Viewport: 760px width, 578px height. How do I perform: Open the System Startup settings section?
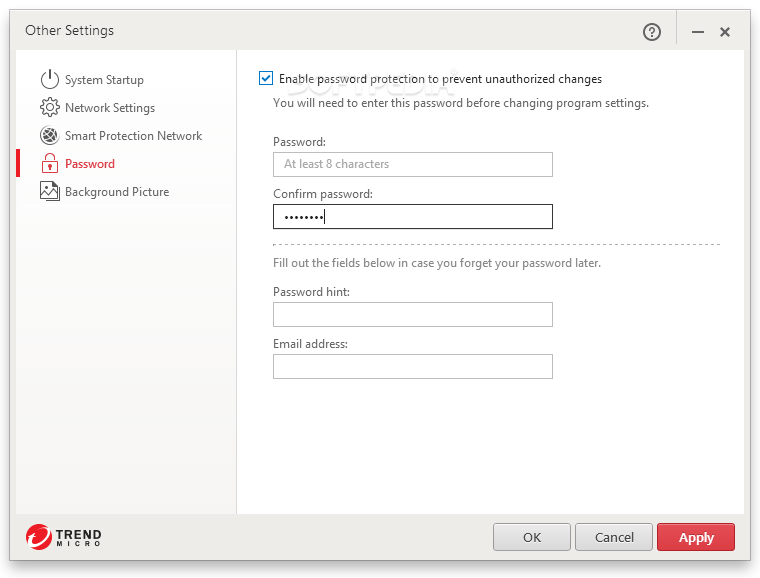(104, 79)
